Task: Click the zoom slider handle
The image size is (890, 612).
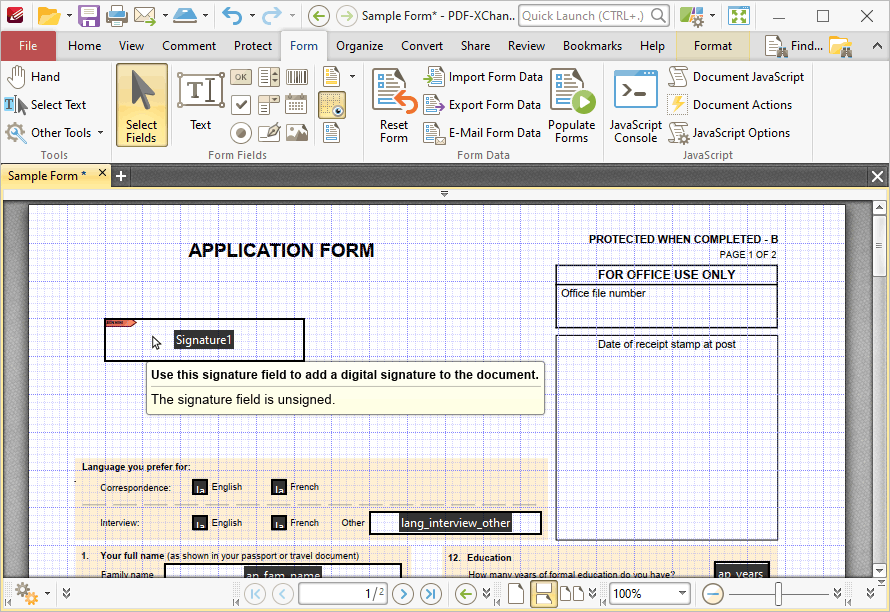Action: pyautogui.click(x=778, y=594)
